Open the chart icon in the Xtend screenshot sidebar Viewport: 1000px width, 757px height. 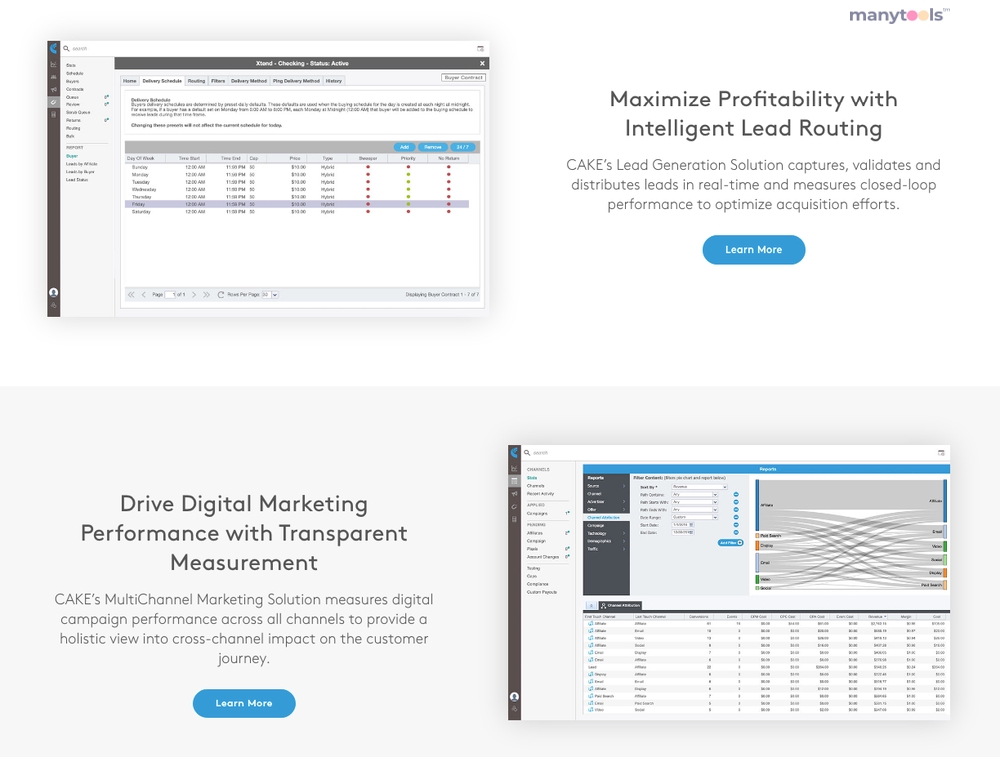[x=54, y=64]
